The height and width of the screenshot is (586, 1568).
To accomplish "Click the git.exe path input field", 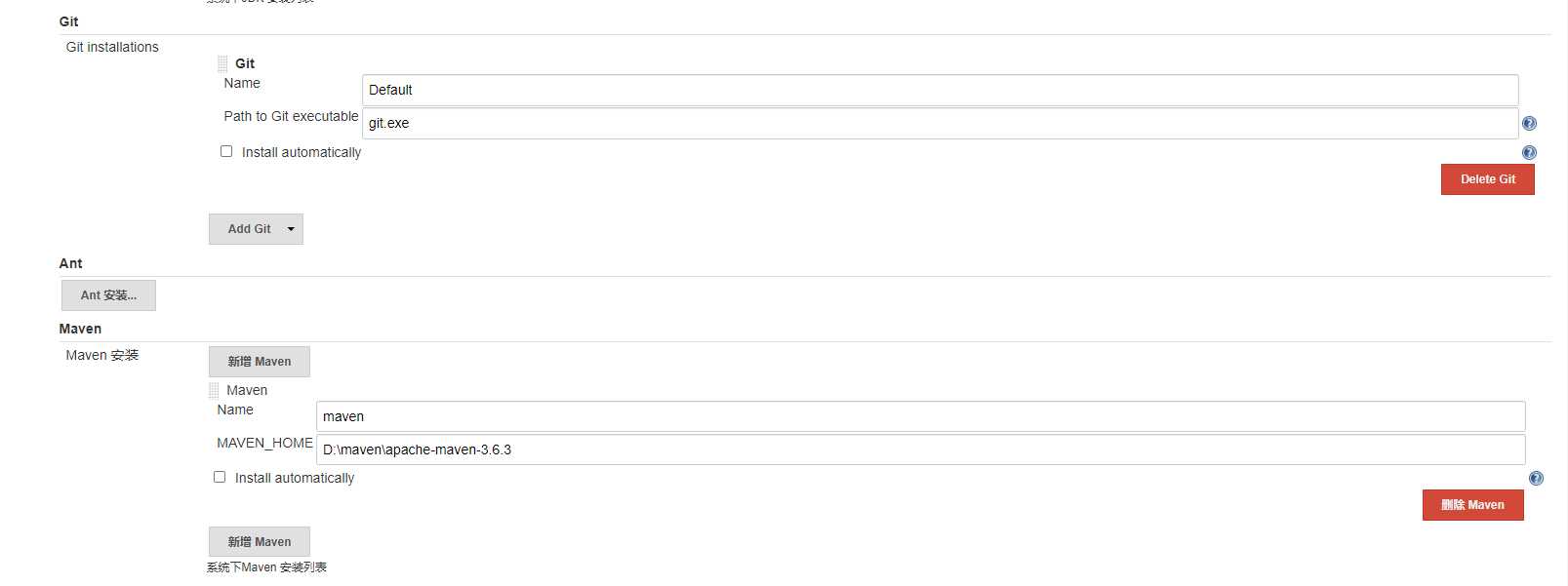I will pyautogui.click(x=940, y=123).
